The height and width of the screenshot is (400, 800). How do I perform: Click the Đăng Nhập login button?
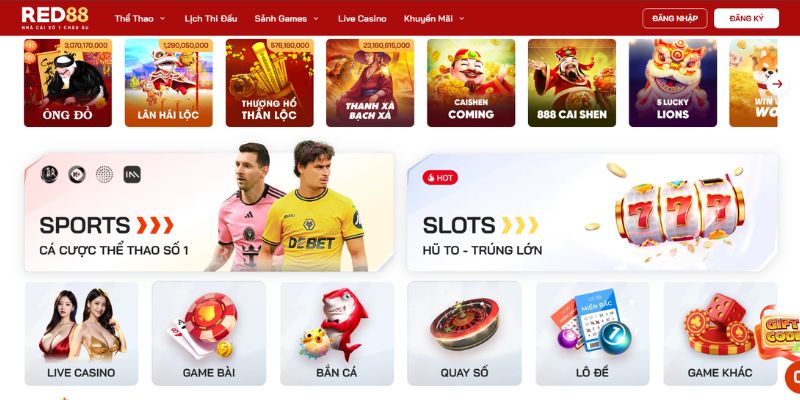[x=674, y=18]
